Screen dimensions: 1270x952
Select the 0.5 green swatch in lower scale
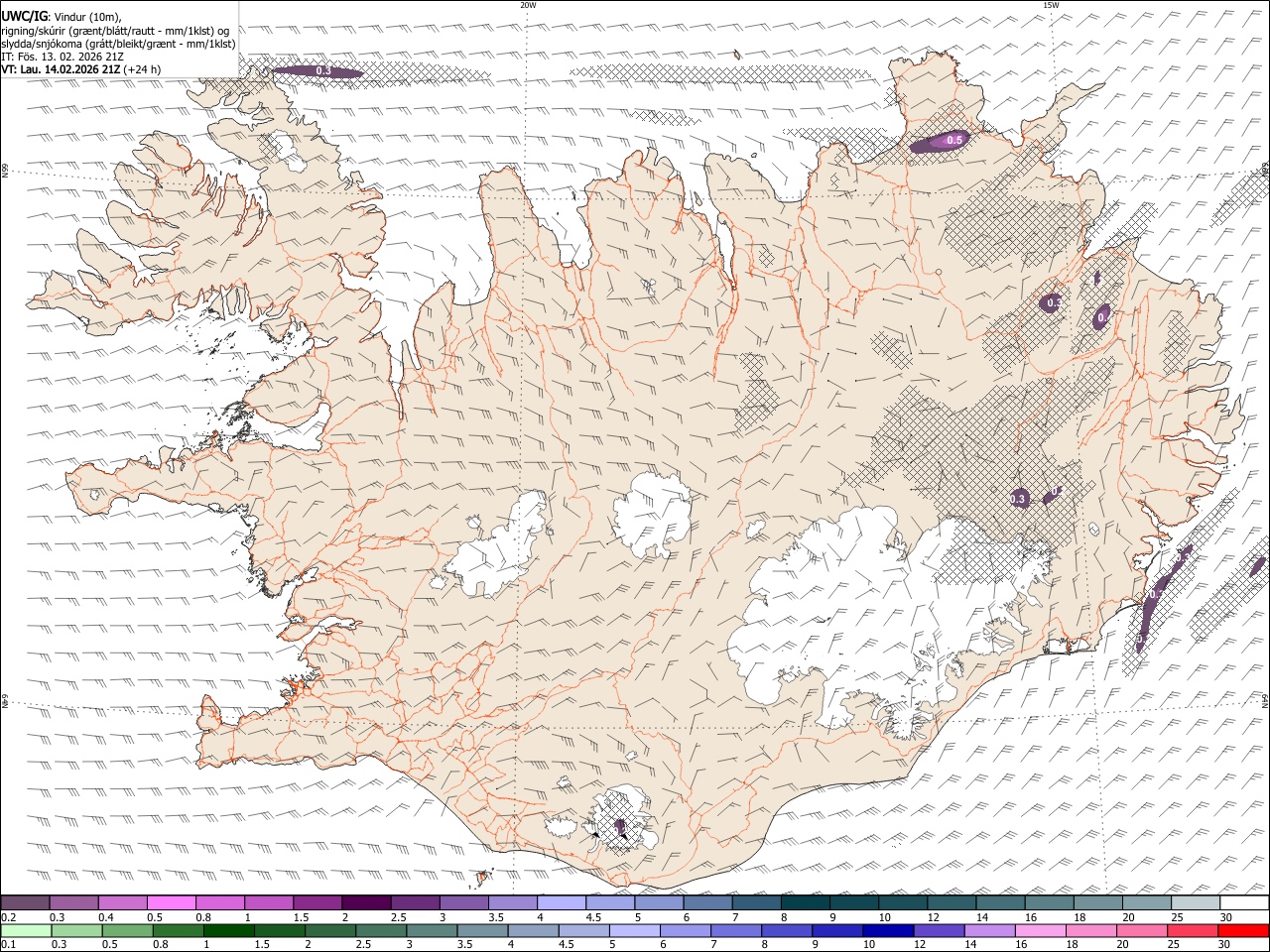tap(127, 930)
